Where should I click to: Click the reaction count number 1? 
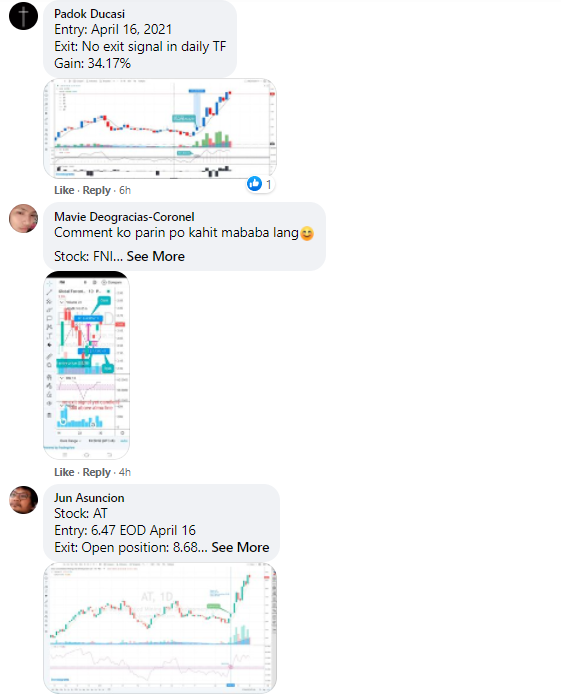pos(268,184)
